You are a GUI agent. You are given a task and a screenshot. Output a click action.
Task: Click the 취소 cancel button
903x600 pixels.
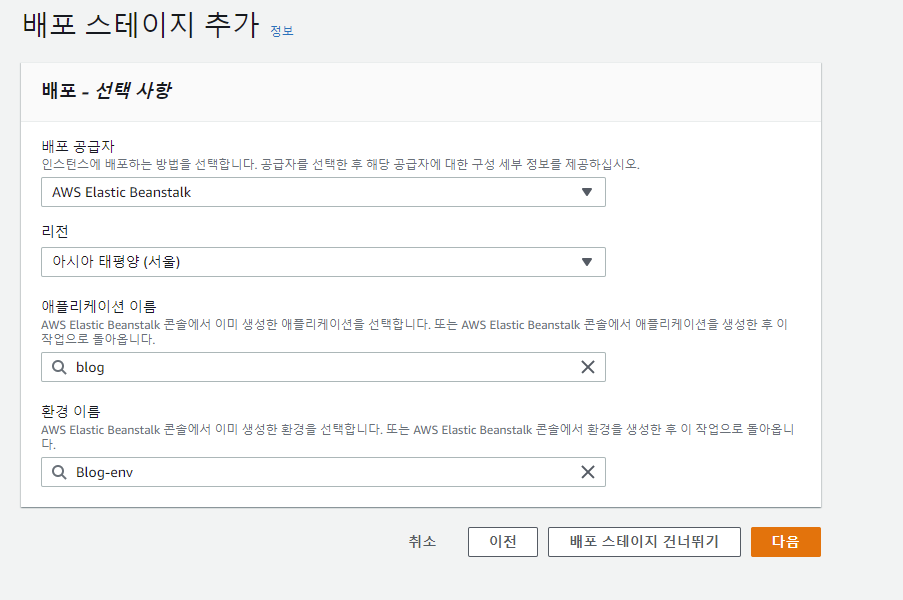click(x=422, y=541)
